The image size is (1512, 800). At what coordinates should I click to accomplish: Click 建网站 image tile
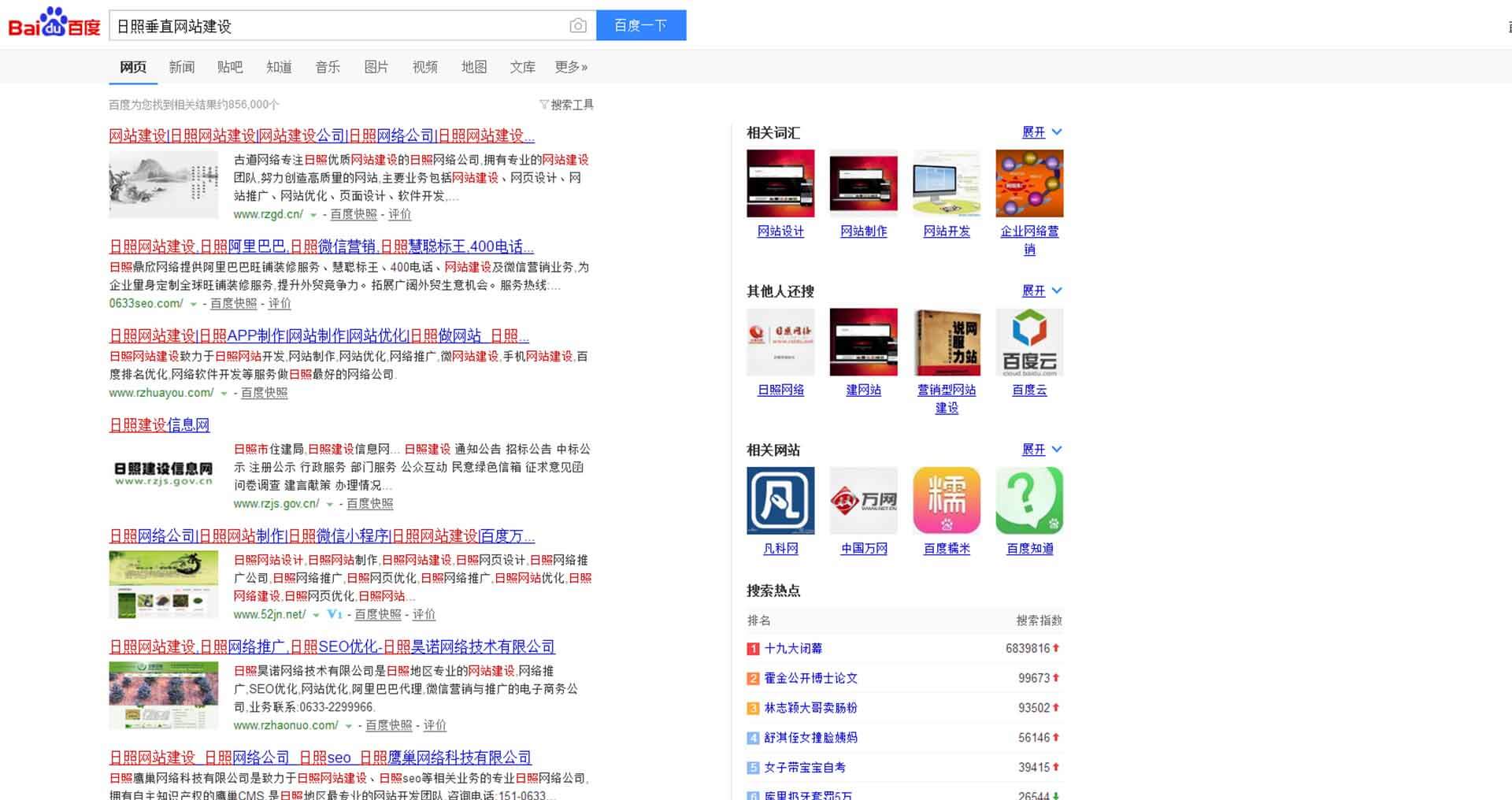(x=864, y=342)
